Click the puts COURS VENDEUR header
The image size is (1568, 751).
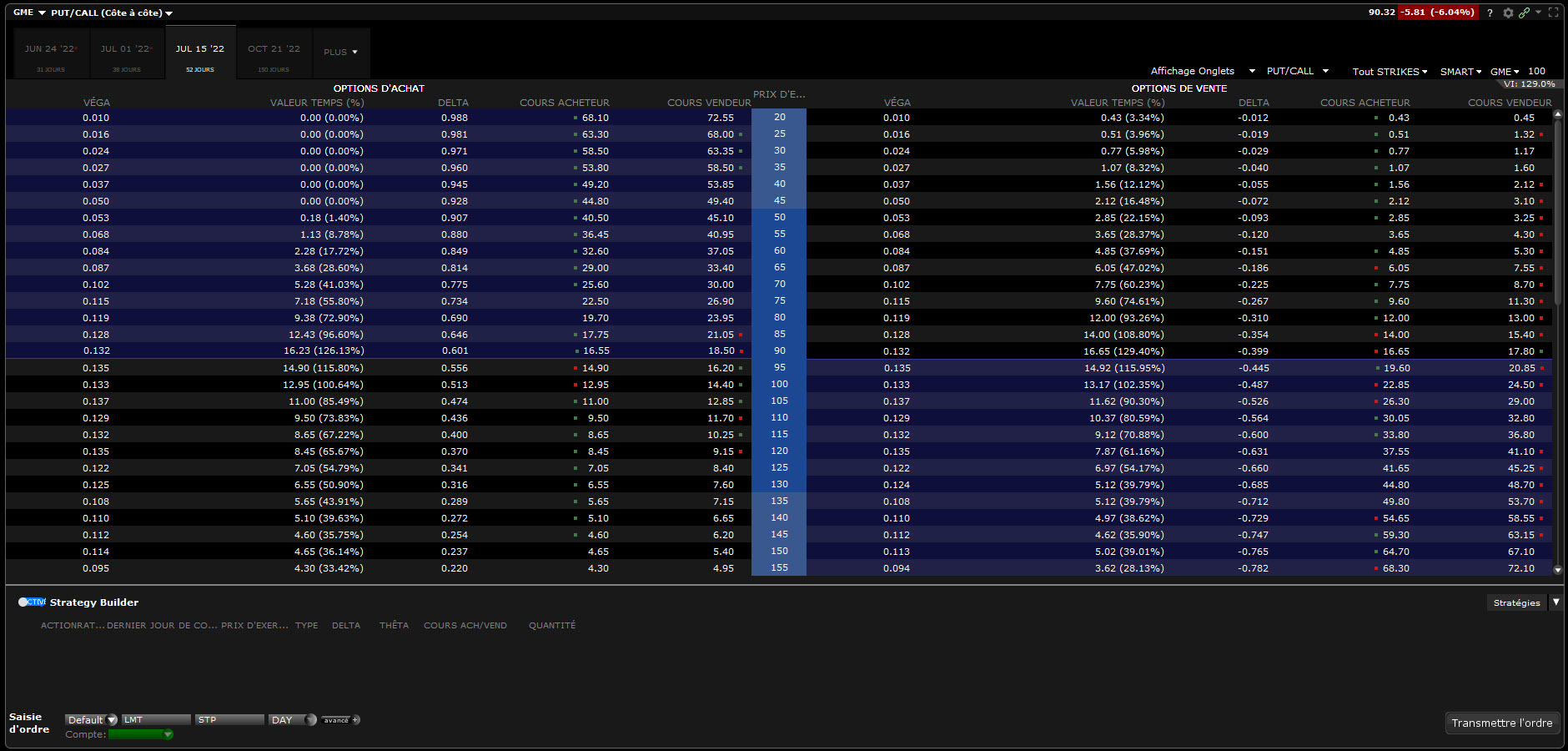(1510, 103)
